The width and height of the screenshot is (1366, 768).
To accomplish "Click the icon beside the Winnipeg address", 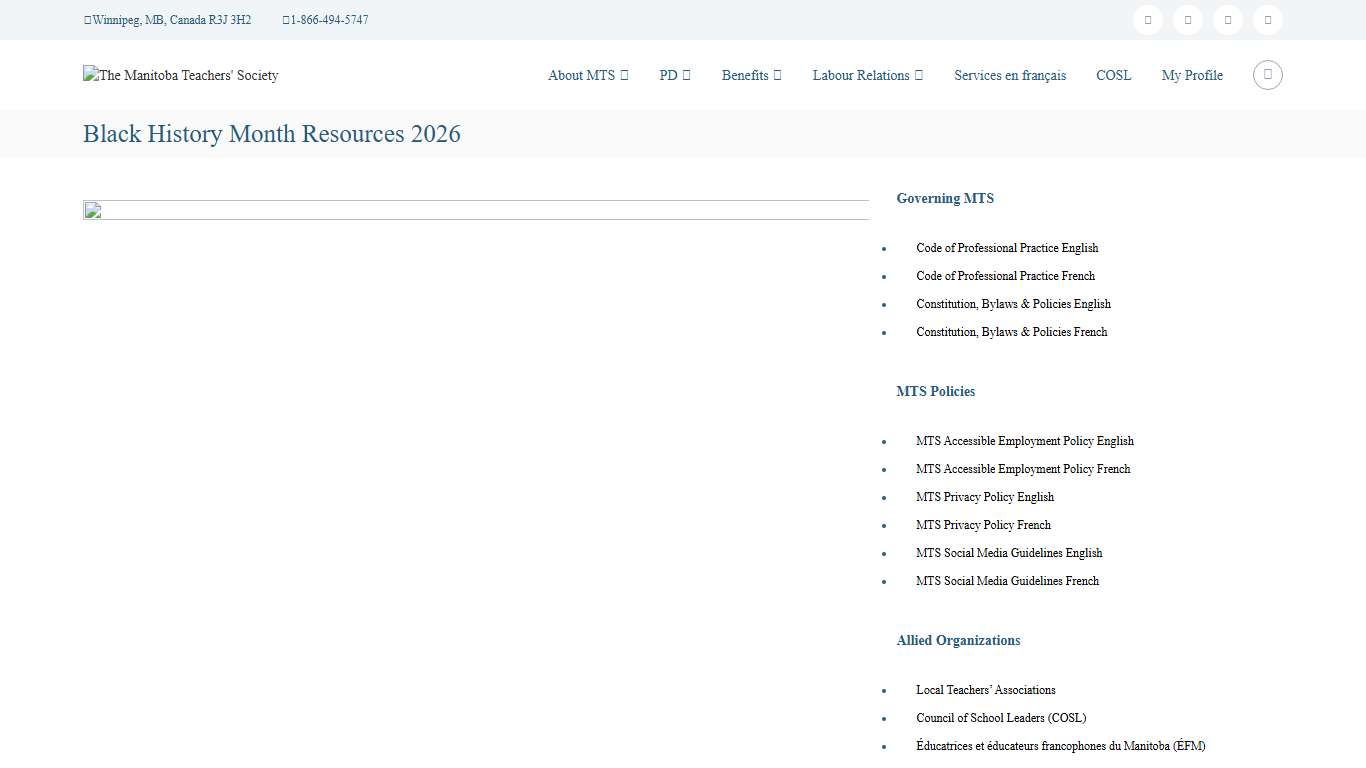I will (87, 20).
